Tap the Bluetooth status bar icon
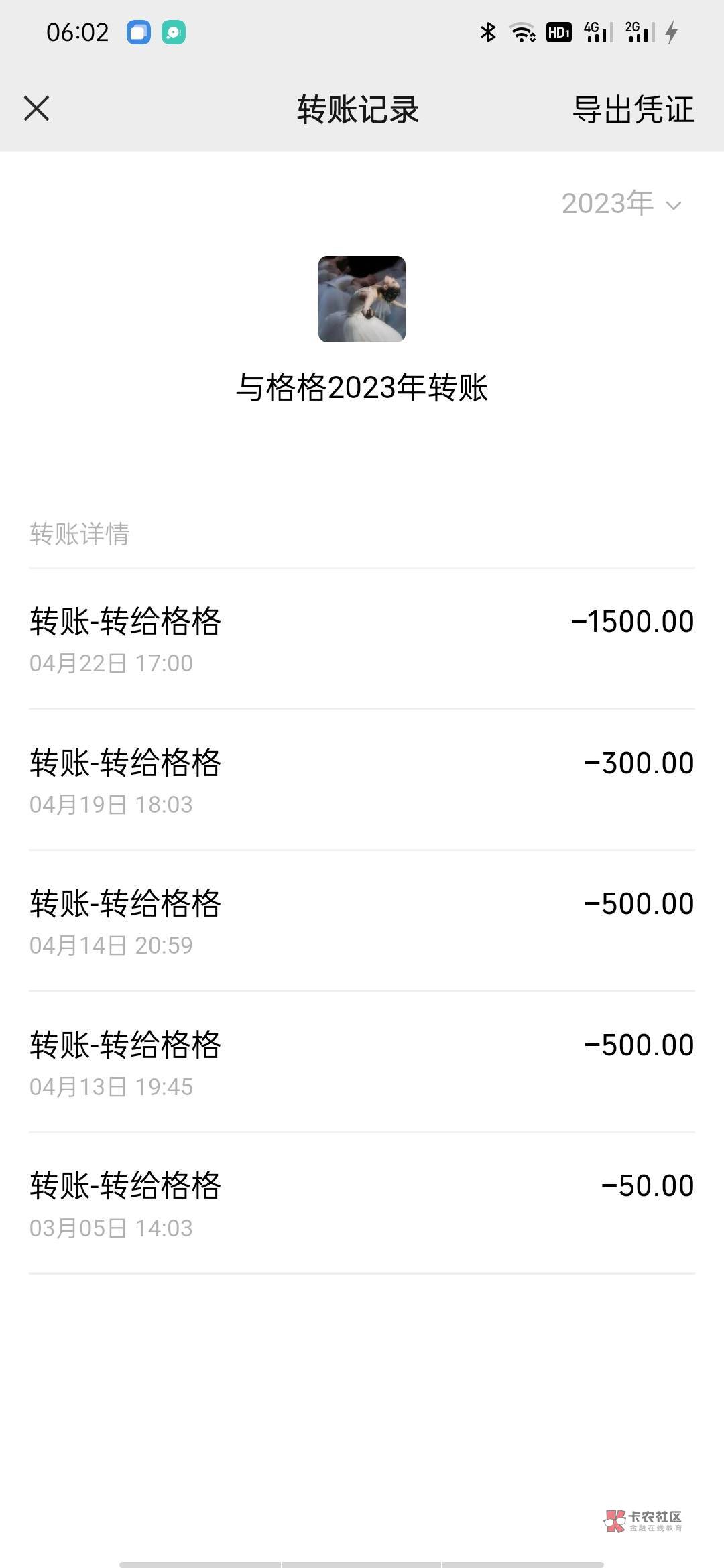 pos(488,32)
